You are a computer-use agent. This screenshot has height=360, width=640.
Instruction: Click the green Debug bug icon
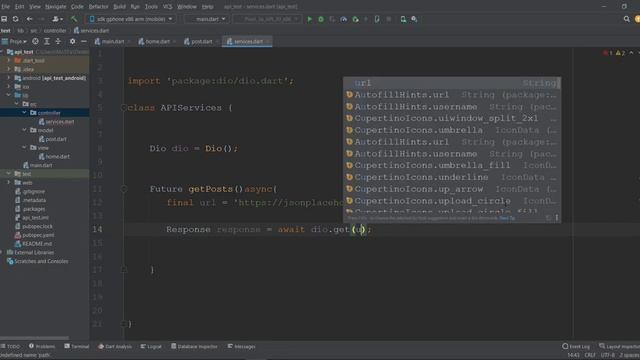321,19
